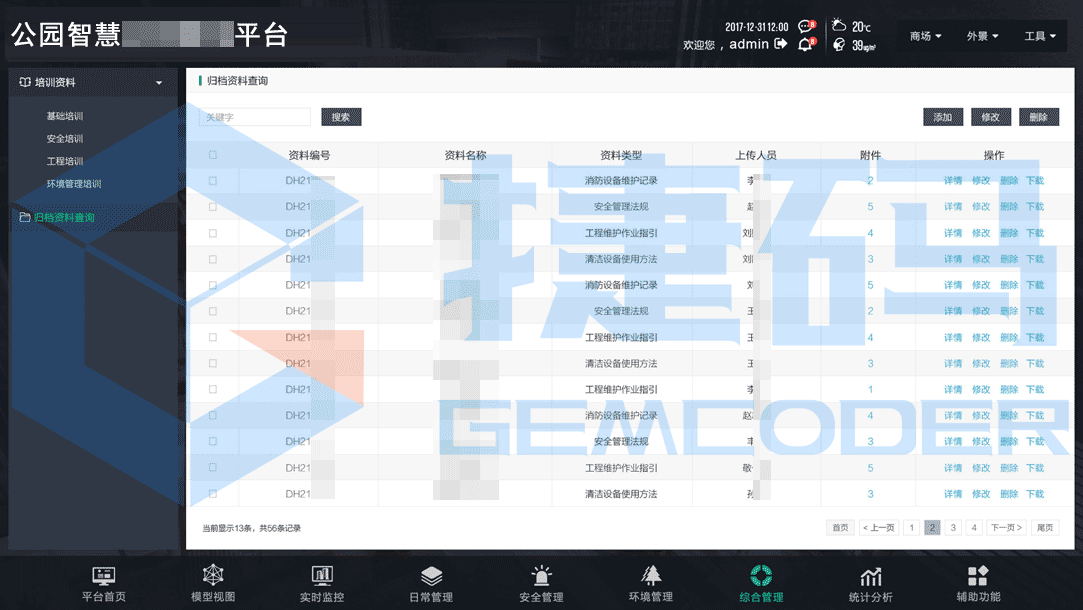
Task: Open the 日常管理 daily management icon
Action: (x=431, y=581)
